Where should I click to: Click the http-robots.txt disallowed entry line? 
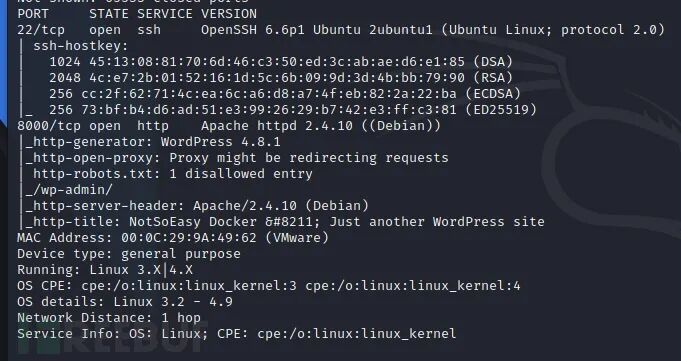tap(173, 174)
